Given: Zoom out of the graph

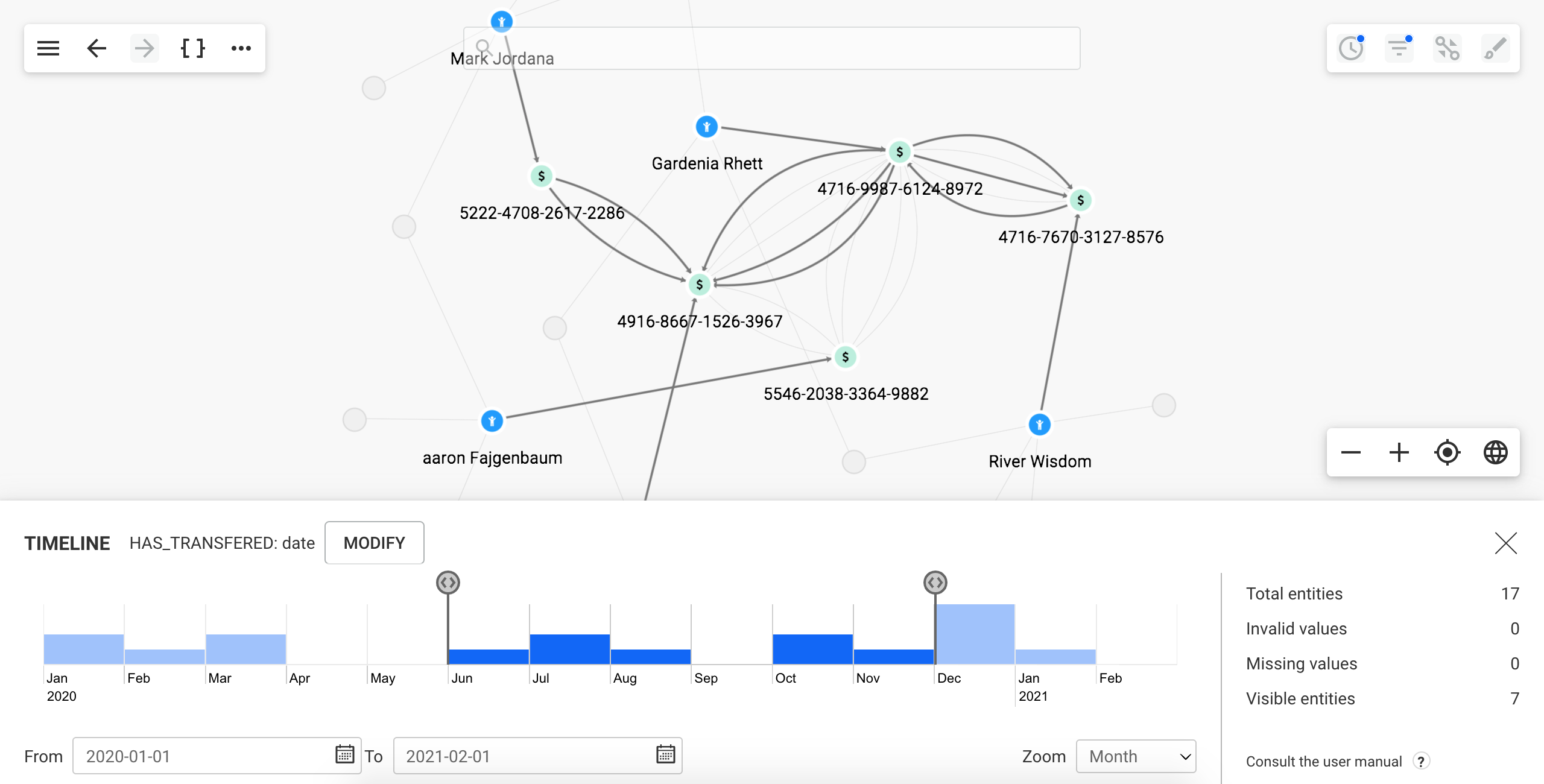Looking at the screenshot, I should [1351, 452].
